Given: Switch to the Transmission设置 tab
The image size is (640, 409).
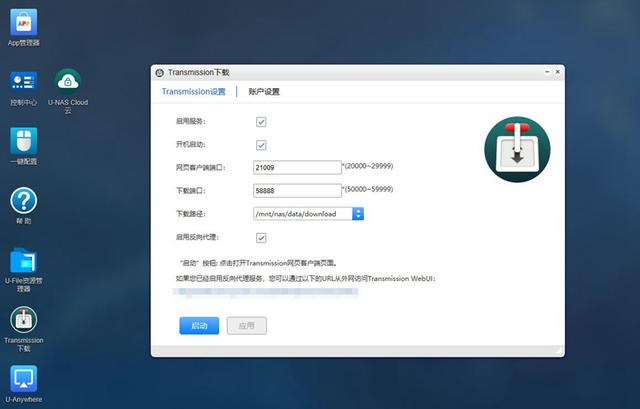Looking at the screenshot, I should click(x=193, y=91).
